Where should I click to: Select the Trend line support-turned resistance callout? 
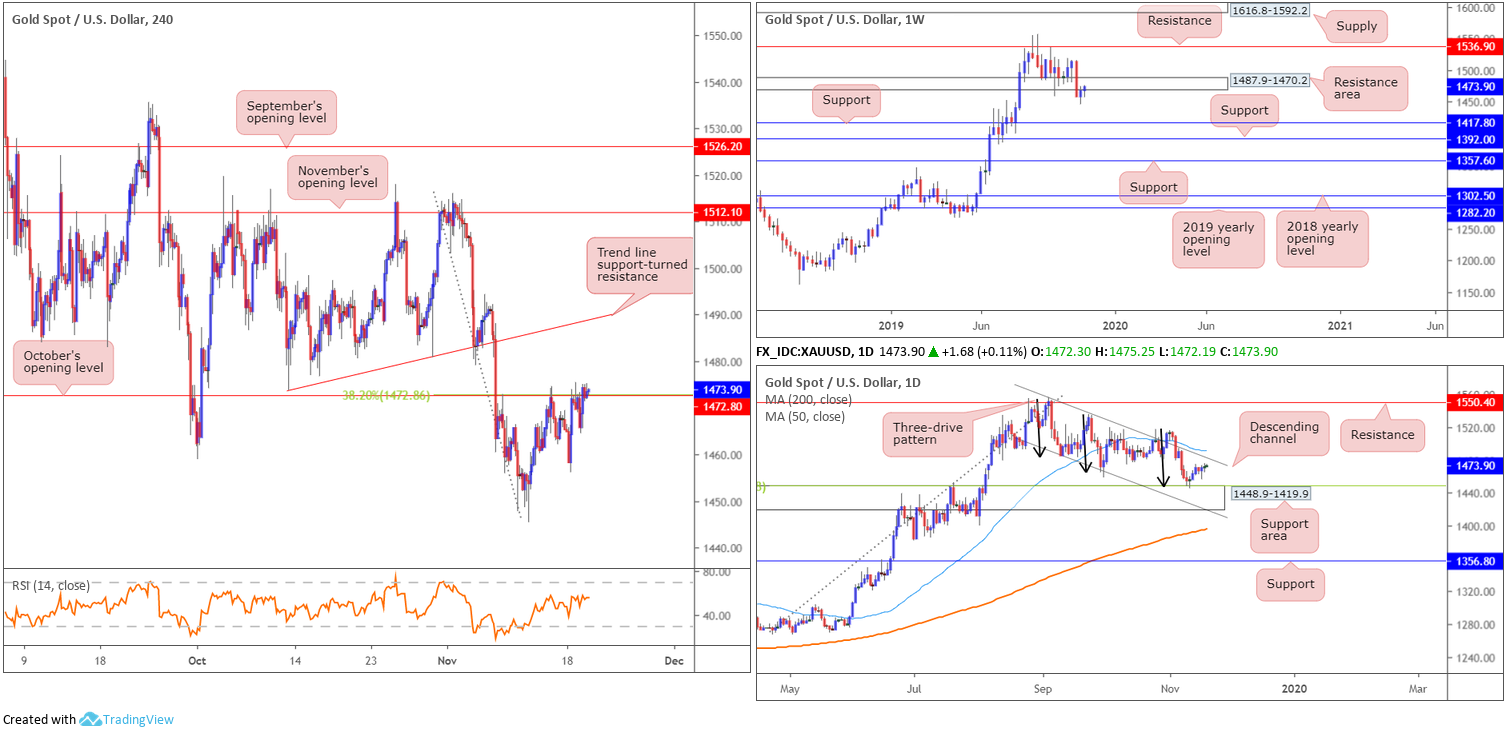click(642, 267)
